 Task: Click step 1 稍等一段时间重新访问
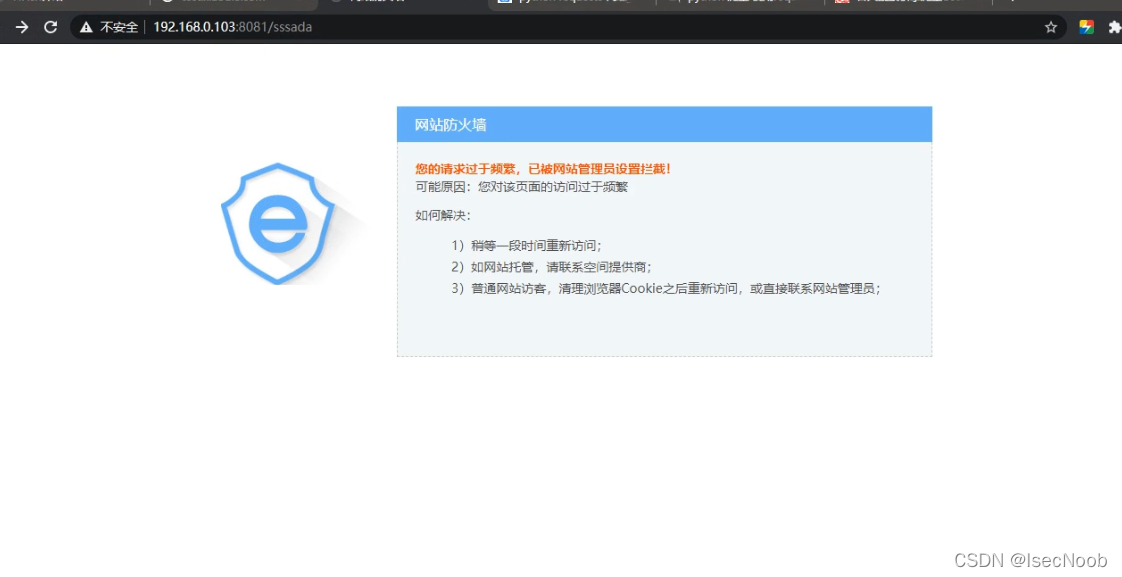(527, 246)
